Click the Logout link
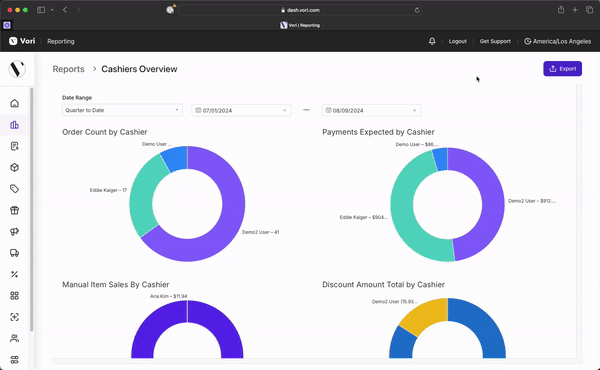Image resolution: width=600 pixels, height=370 pixels. pyautogui.click(x=458, y=41)
